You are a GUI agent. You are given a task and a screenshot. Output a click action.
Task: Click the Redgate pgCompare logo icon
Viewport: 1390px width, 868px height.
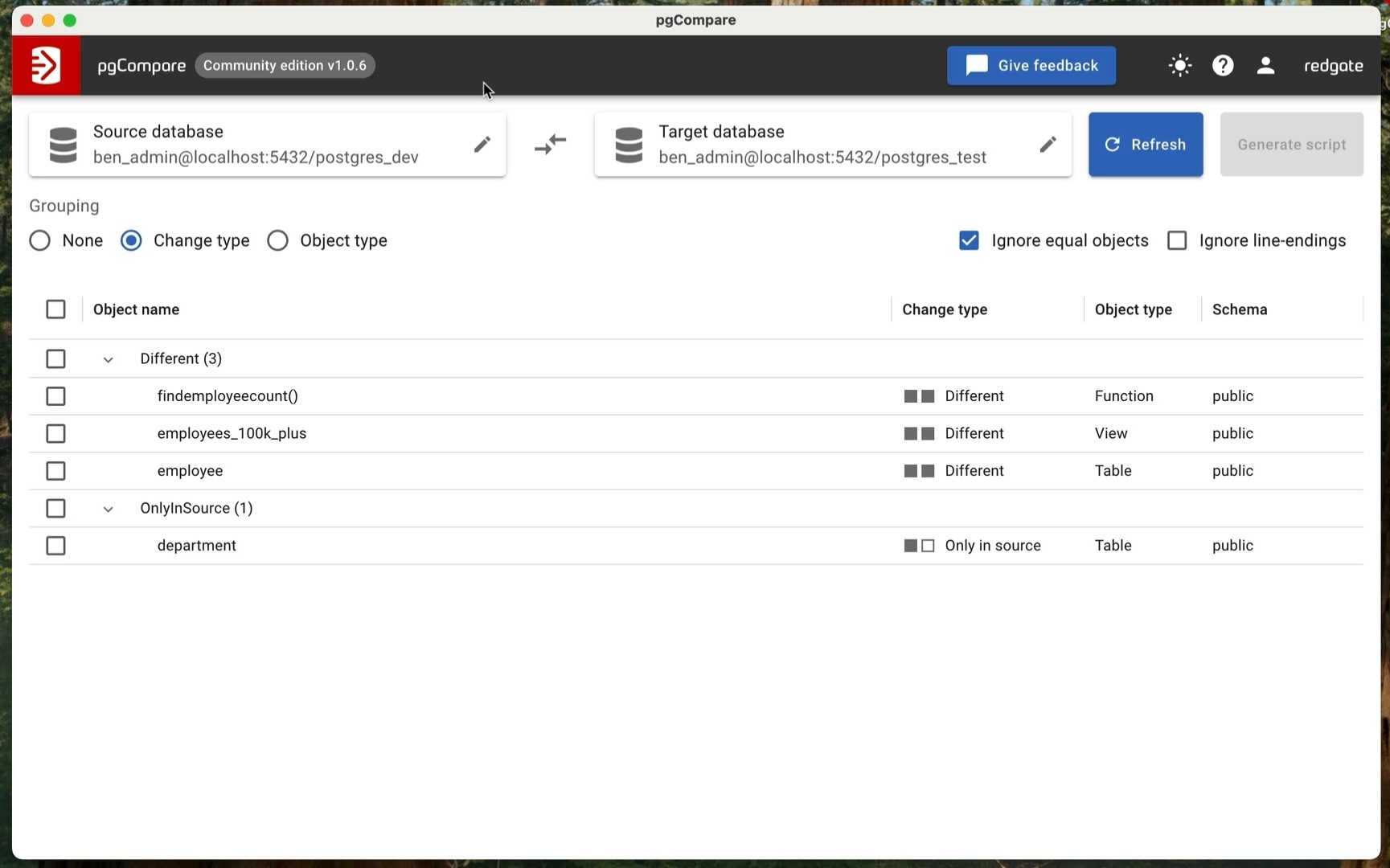coord(46,65)
